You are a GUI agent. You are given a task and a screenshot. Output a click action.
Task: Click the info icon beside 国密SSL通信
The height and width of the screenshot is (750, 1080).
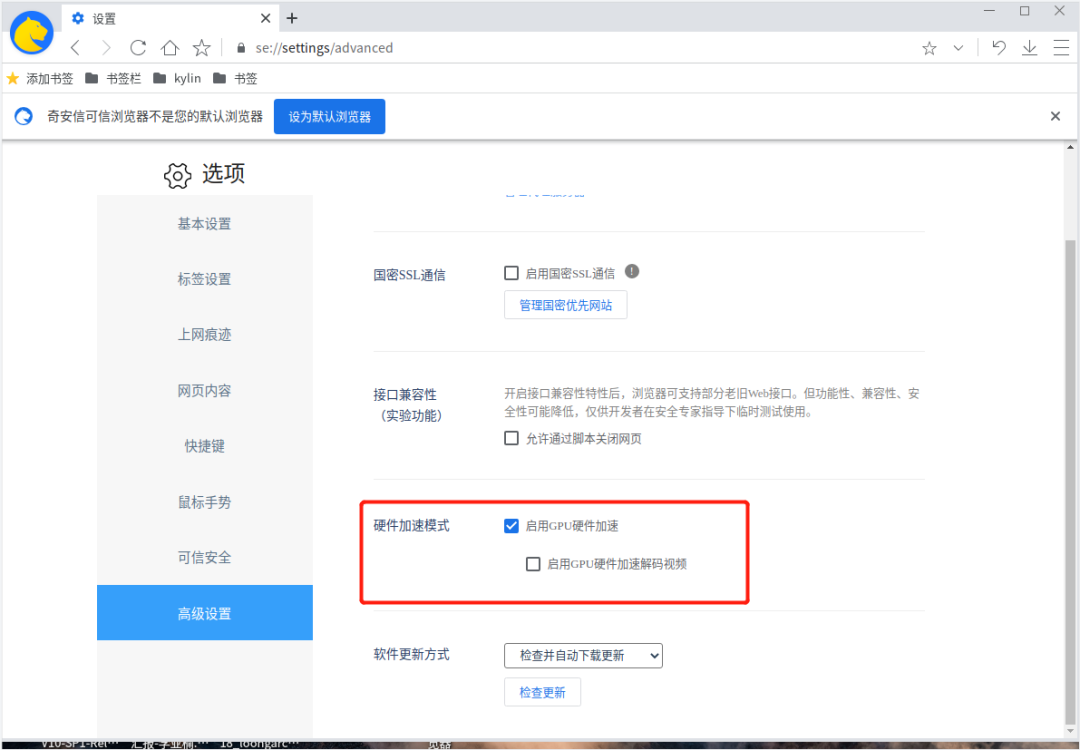coord(632,272)
